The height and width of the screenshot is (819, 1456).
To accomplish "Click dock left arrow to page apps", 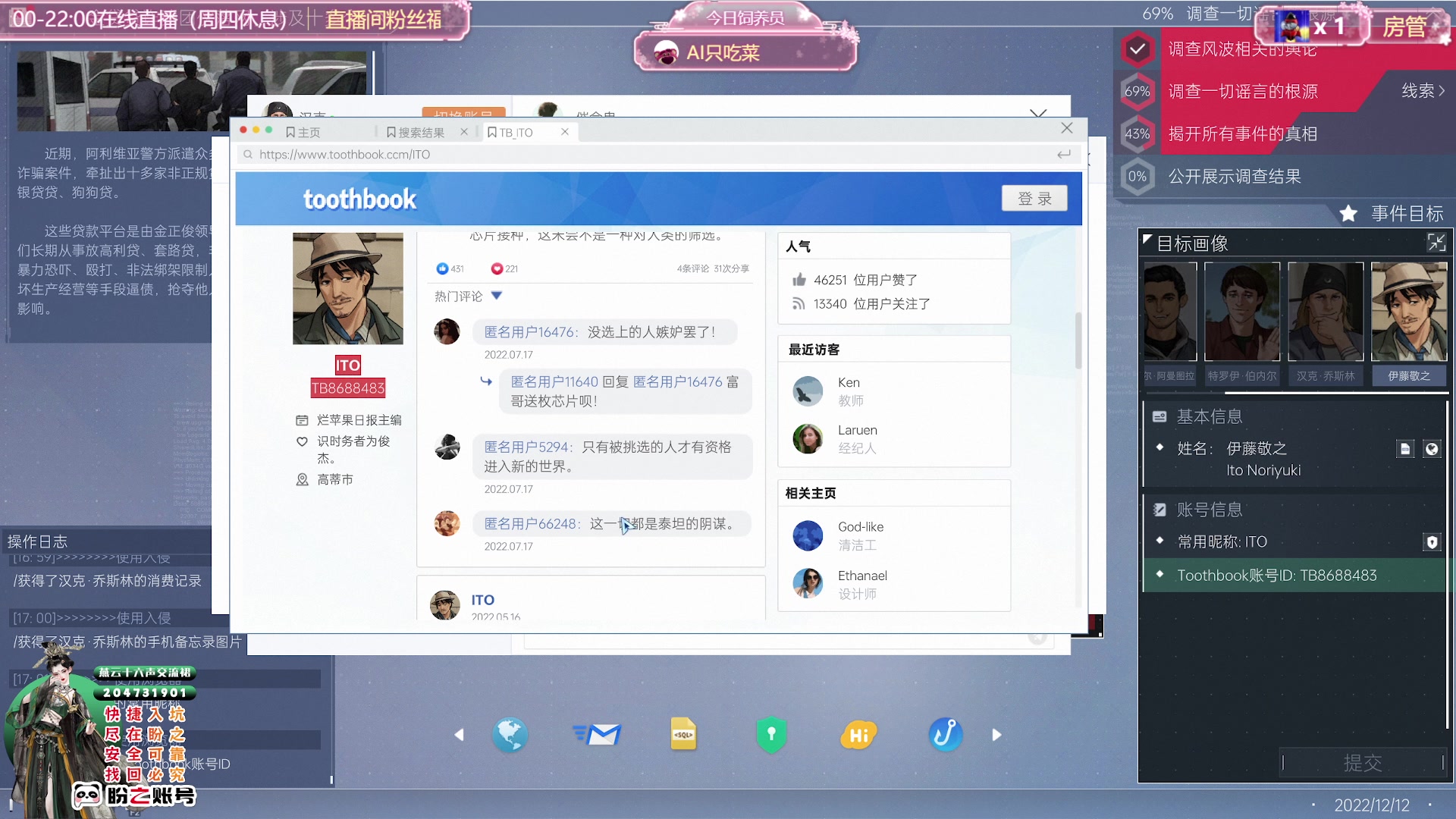I will pos(459,735).
